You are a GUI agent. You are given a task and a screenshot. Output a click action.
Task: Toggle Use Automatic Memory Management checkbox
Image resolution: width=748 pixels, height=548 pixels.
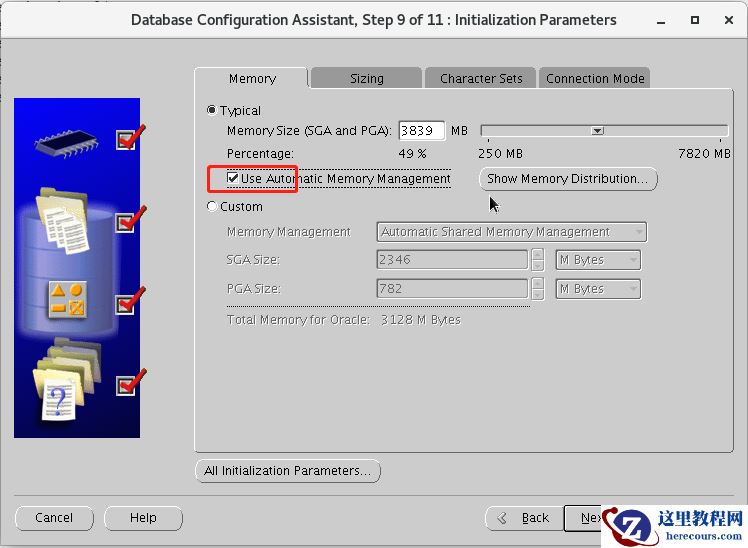click(x=233, y=178)
